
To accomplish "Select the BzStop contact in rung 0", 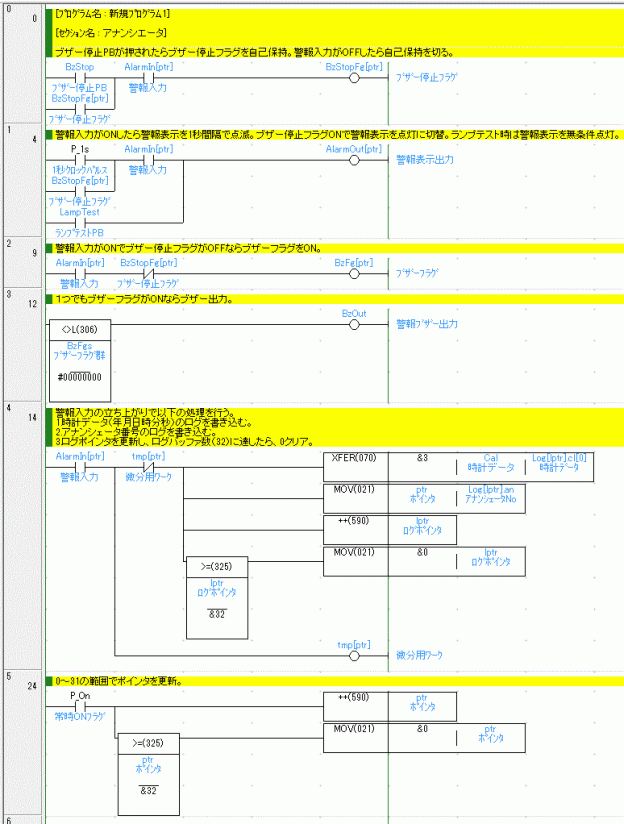I will (80, 78).
